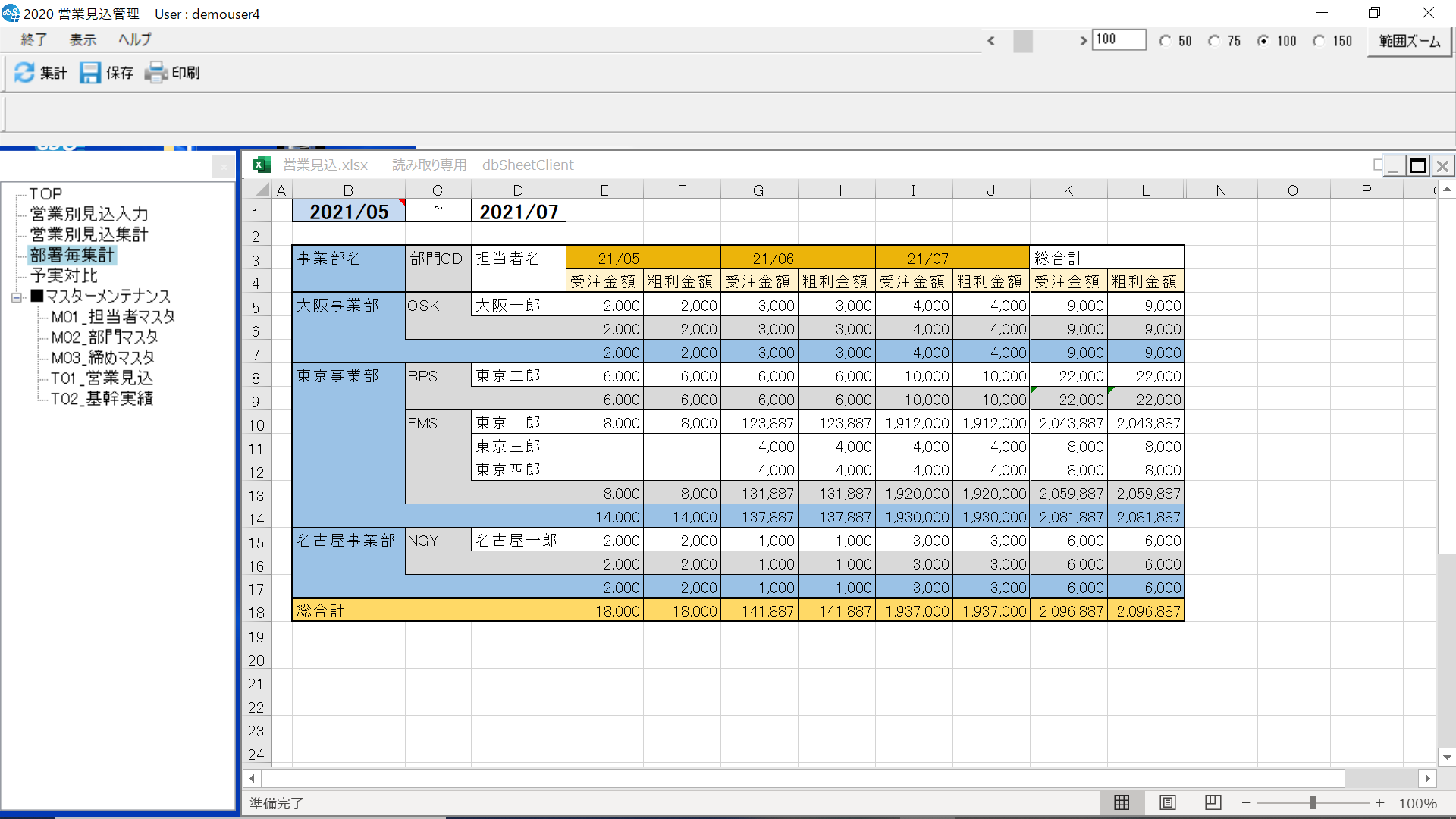Screen dimensions: 1456x819
Task: Open 営業別見込集計 in the tree
Action: click(x=89, y=235)
